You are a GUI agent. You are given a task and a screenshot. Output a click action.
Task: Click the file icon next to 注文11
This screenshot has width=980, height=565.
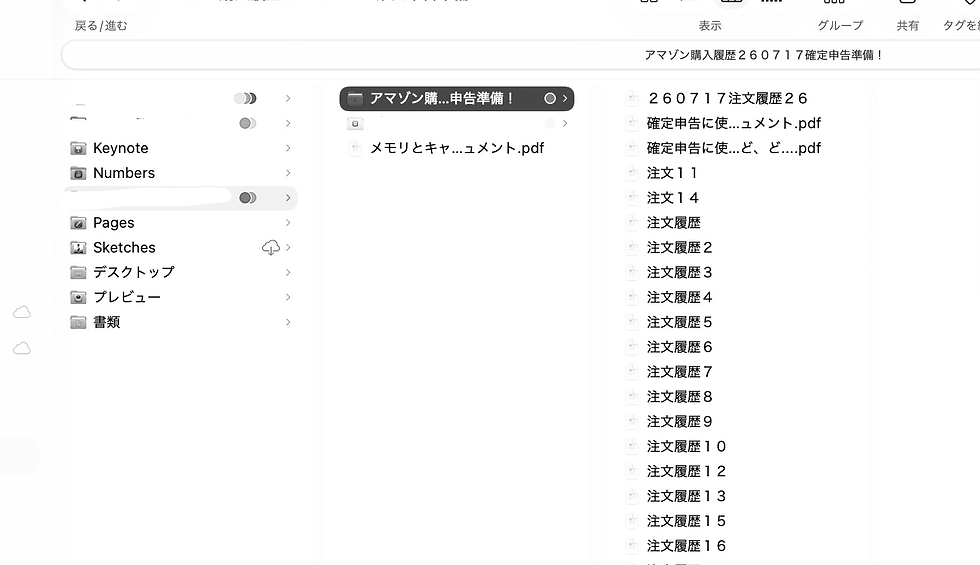click(632, 173)
